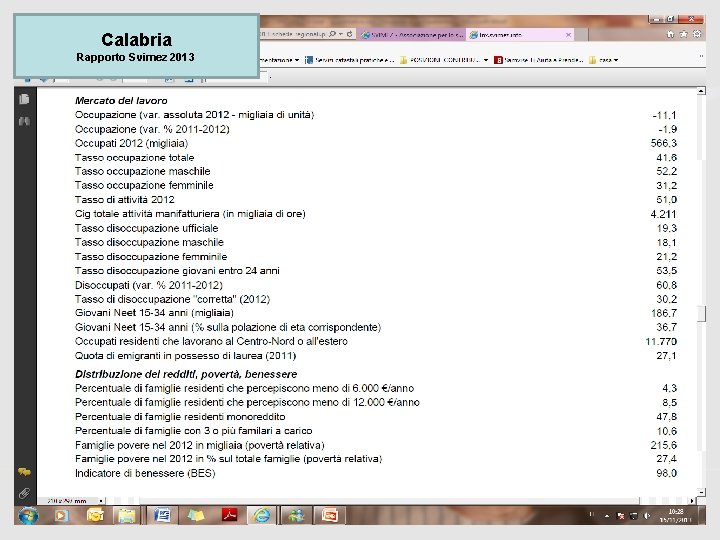Open the sticky notes taskbar icon
Screen dimensions: 720x540
tap(196, 516)
